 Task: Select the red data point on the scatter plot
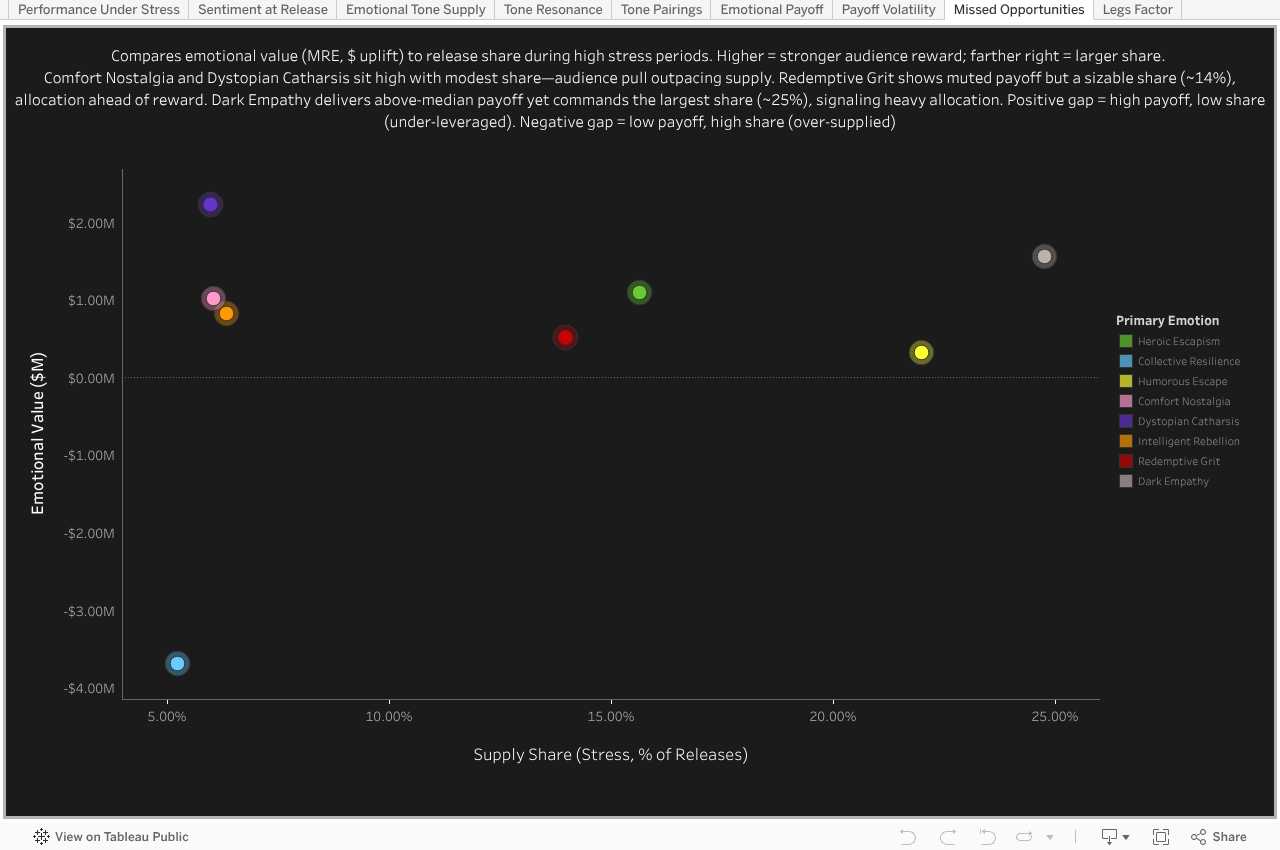[x=565, y=338]
